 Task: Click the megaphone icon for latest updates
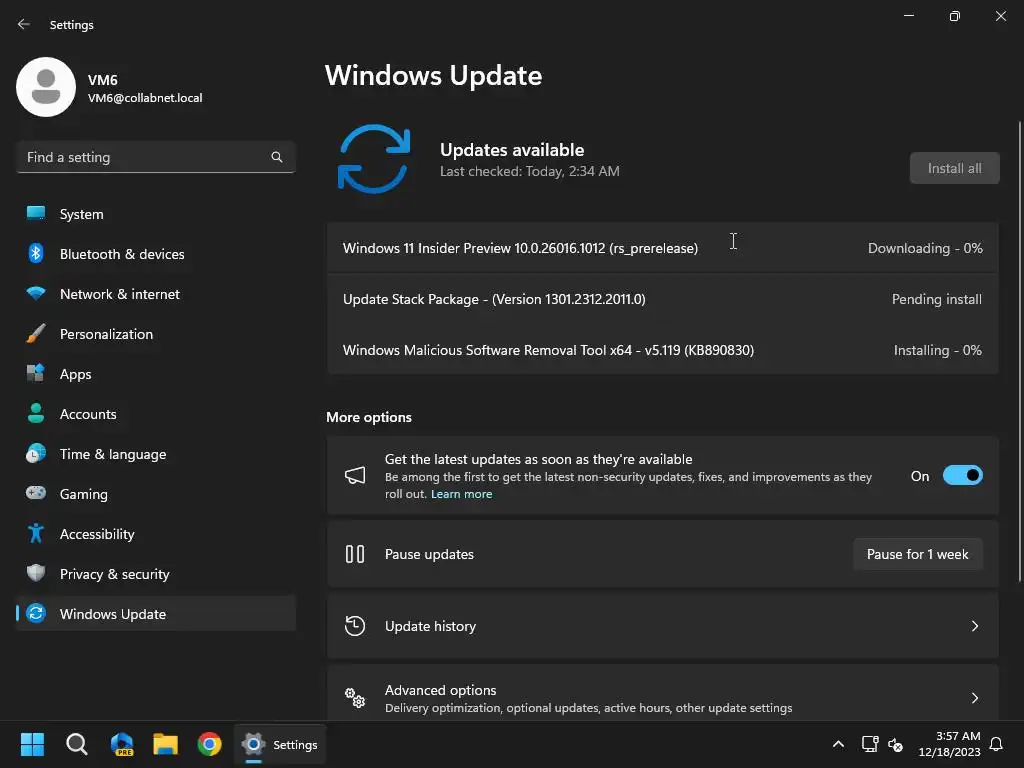(355, 475)
